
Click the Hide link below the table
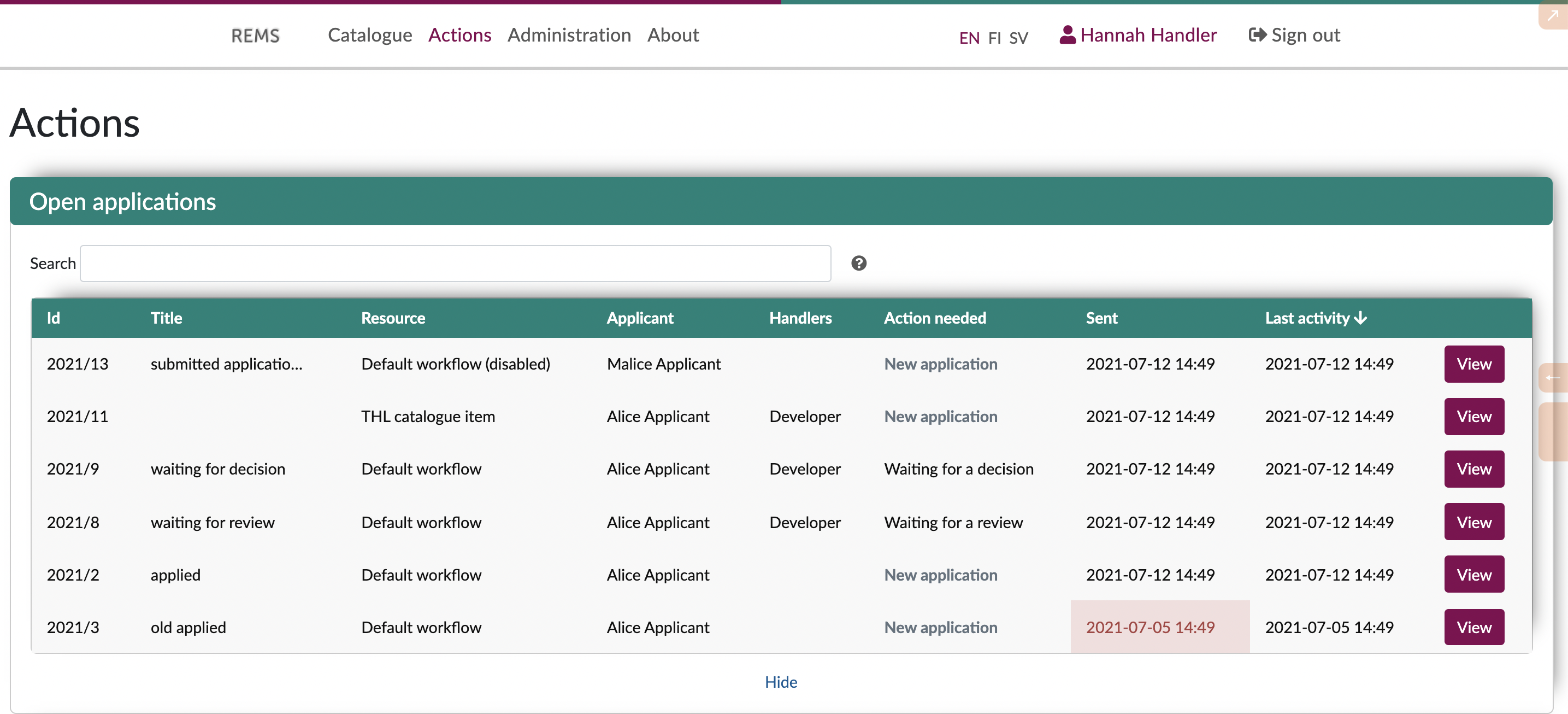point(781,682)
